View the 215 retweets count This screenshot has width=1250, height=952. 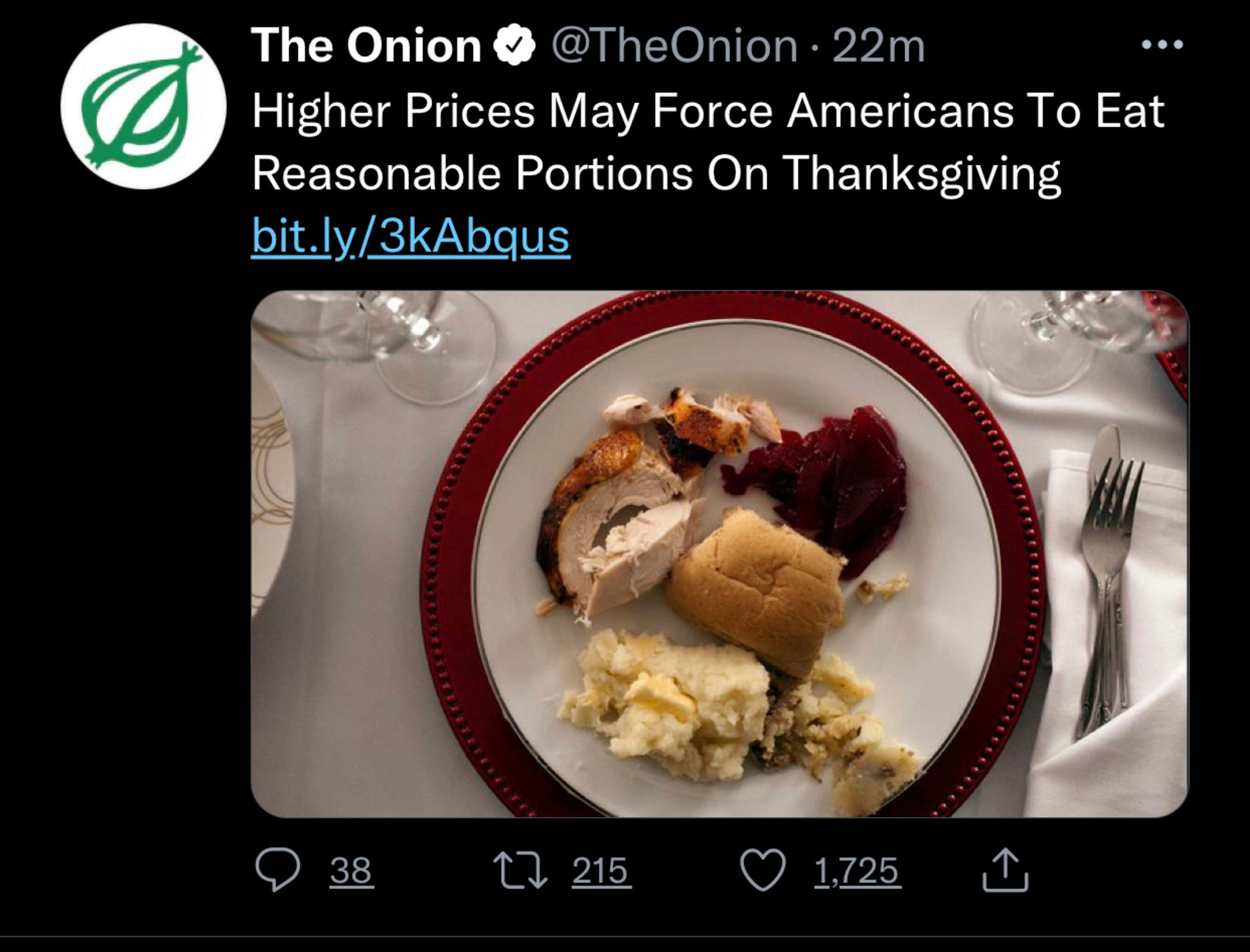(600, 870)
